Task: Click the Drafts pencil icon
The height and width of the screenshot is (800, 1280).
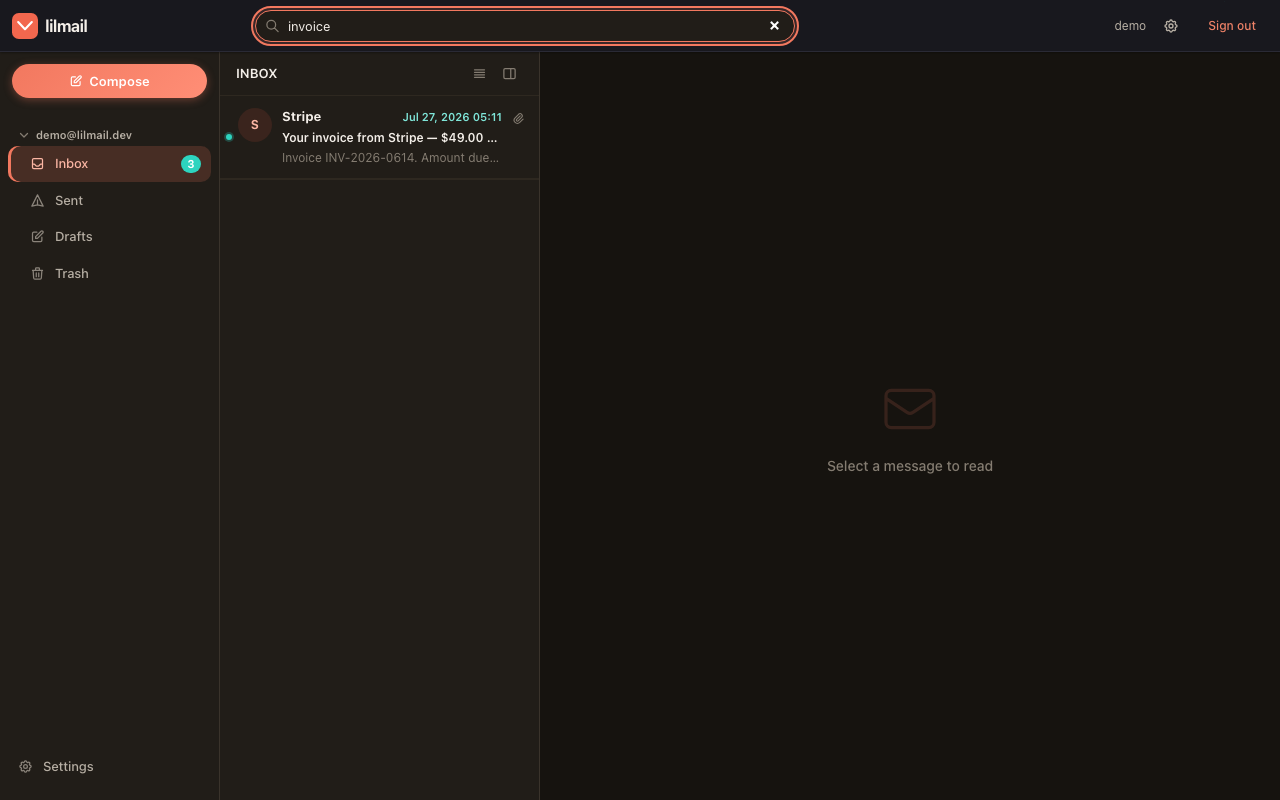Action: [x=38, y=237]
